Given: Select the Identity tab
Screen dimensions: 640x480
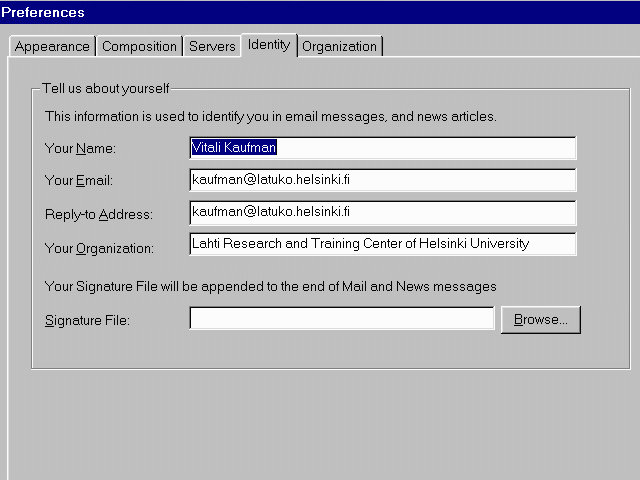Looking at the screenshot, I should [269, 45].
